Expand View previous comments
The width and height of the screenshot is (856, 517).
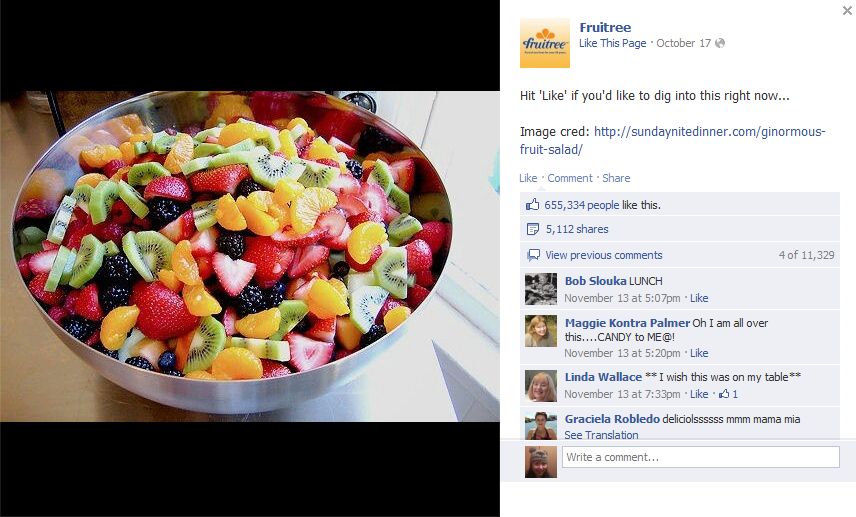coord(603,255)
